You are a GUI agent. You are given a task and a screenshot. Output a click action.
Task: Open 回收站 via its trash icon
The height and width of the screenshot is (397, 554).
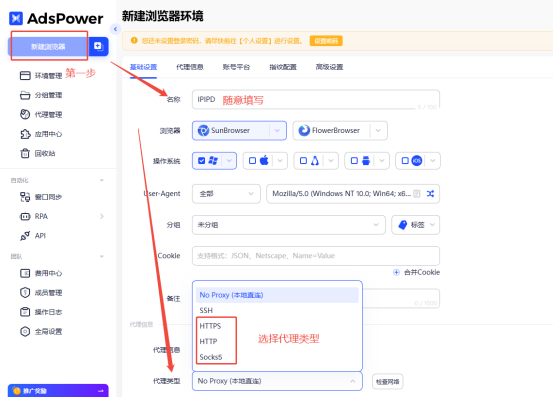pyautogui.click(x=25, y=153)
